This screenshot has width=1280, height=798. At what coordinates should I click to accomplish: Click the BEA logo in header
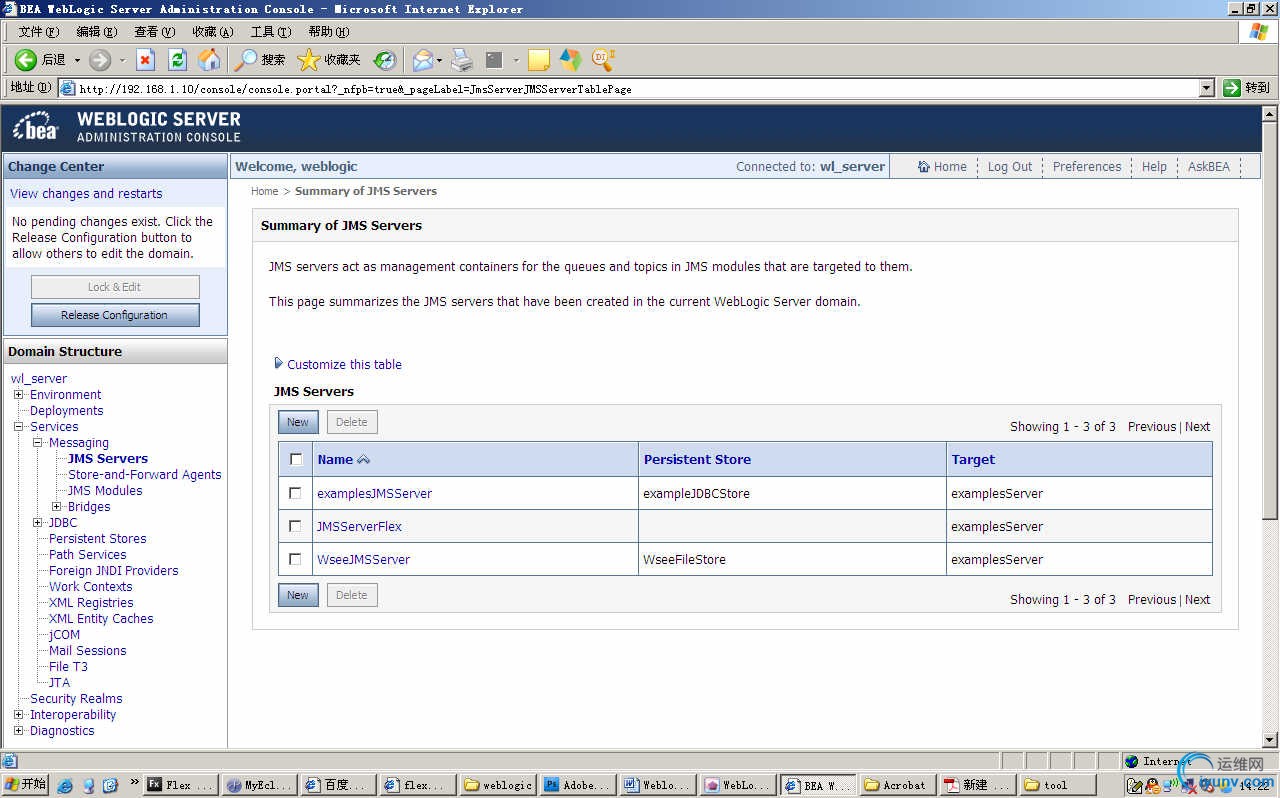(x=36, y=127)
